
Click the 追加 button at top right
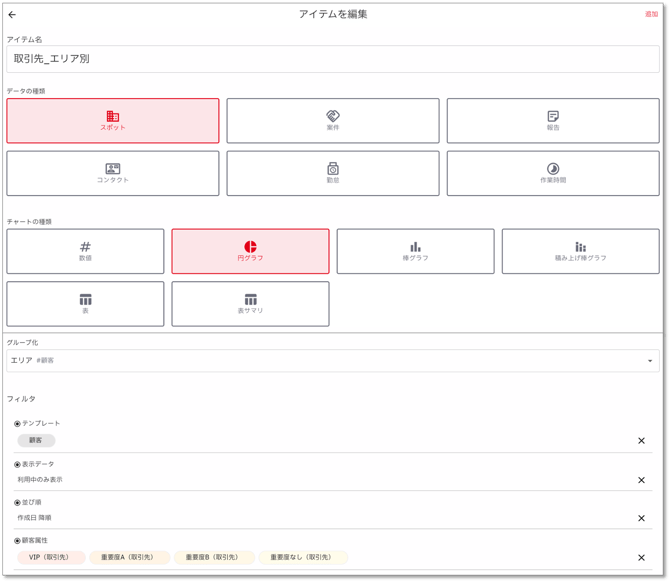[x=651, y=15]
